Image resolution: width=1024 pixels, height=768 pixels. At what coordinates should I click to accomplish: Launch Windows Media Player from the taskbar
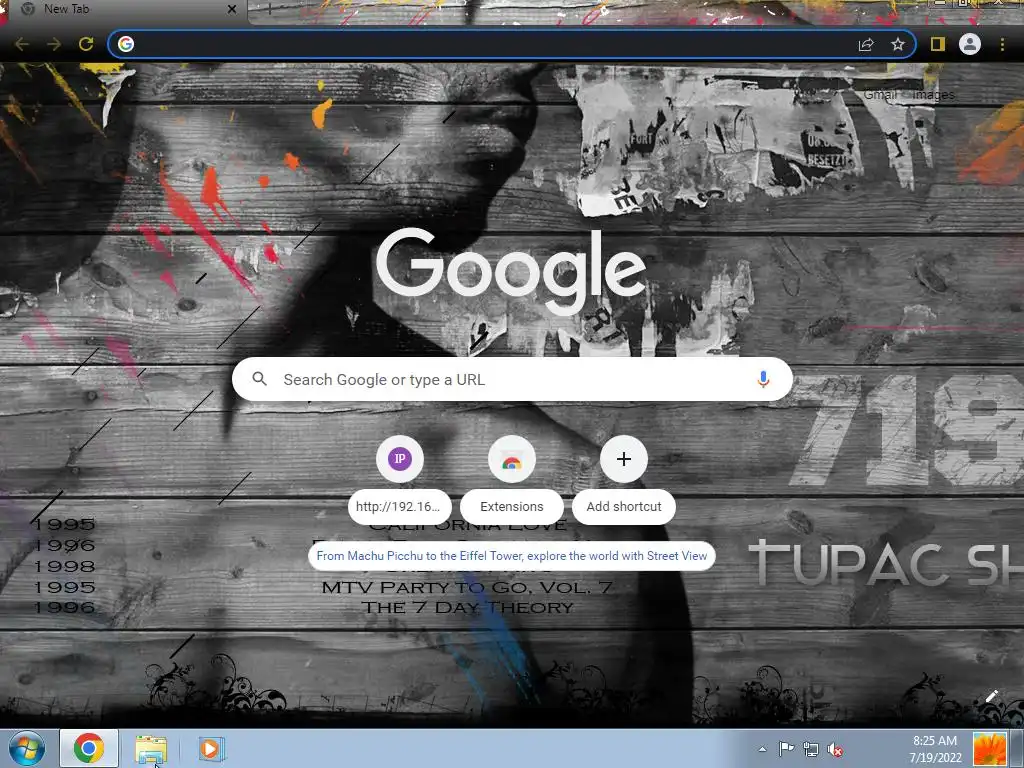[210, 748]
